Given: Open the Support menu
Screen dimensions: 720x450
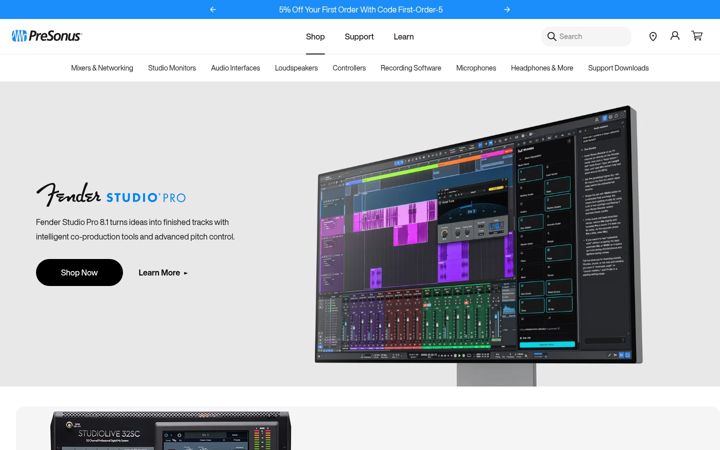Looking at the screenshot, I should (x=359, y=37).
